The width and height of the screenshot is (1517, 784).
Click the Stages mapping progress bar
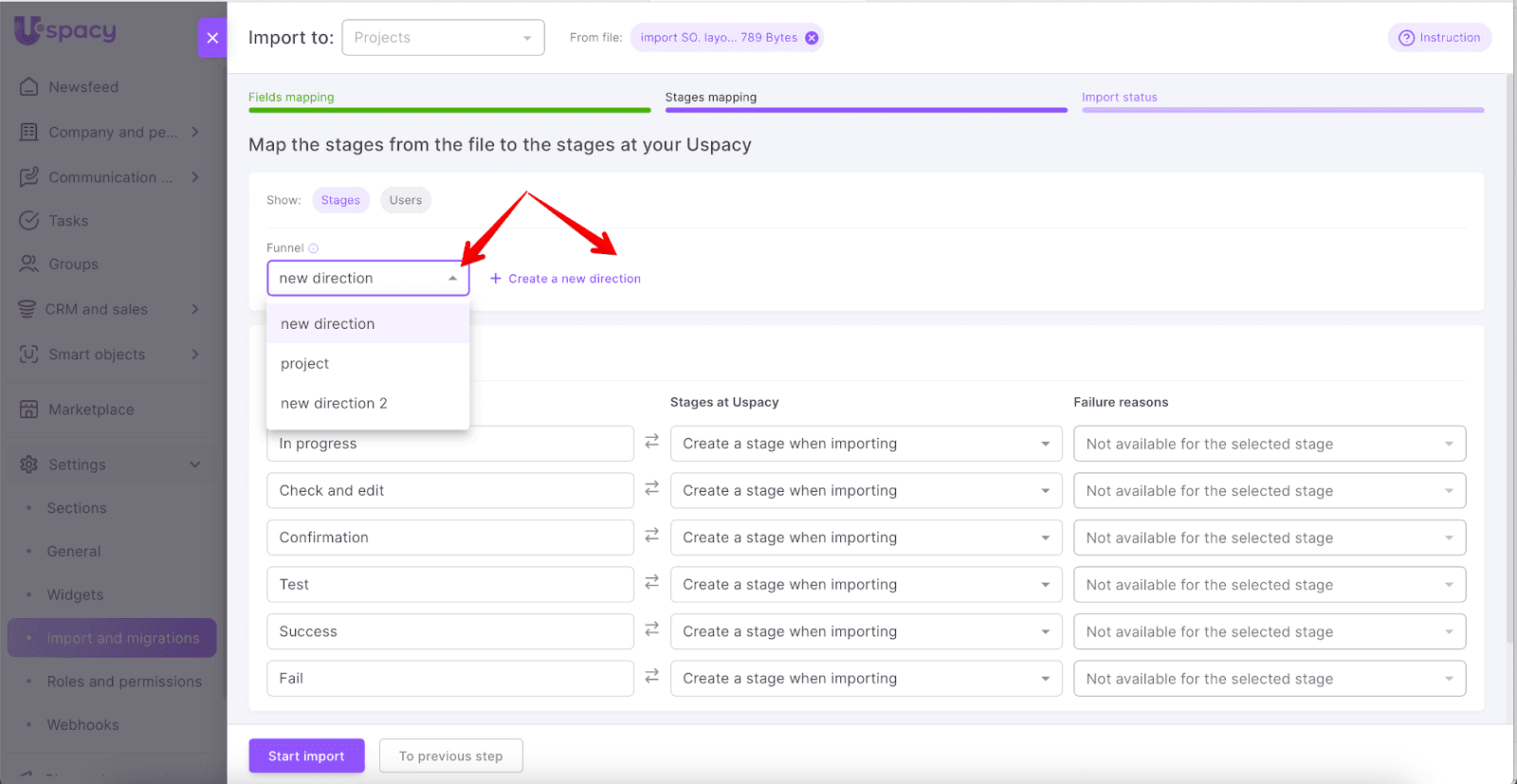pyautogui.click(x=866, y=110)
